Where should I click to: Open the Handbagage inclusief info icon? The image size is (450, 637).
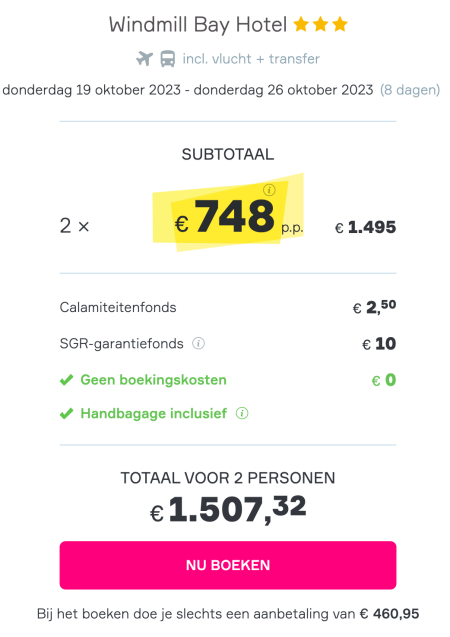242,414
